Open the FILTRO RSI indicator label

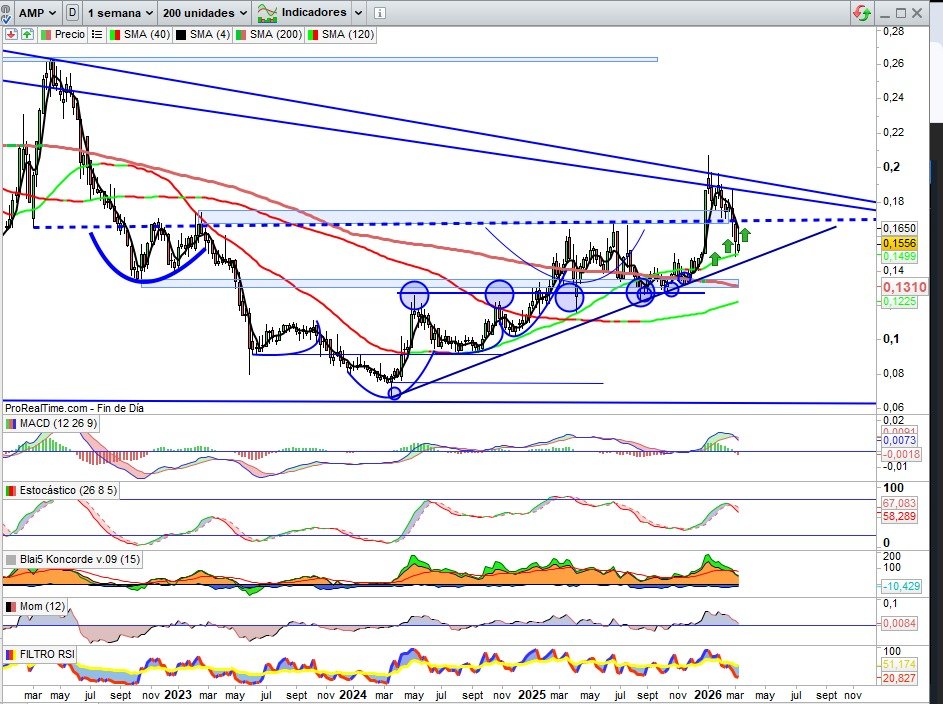pos(40,654)
